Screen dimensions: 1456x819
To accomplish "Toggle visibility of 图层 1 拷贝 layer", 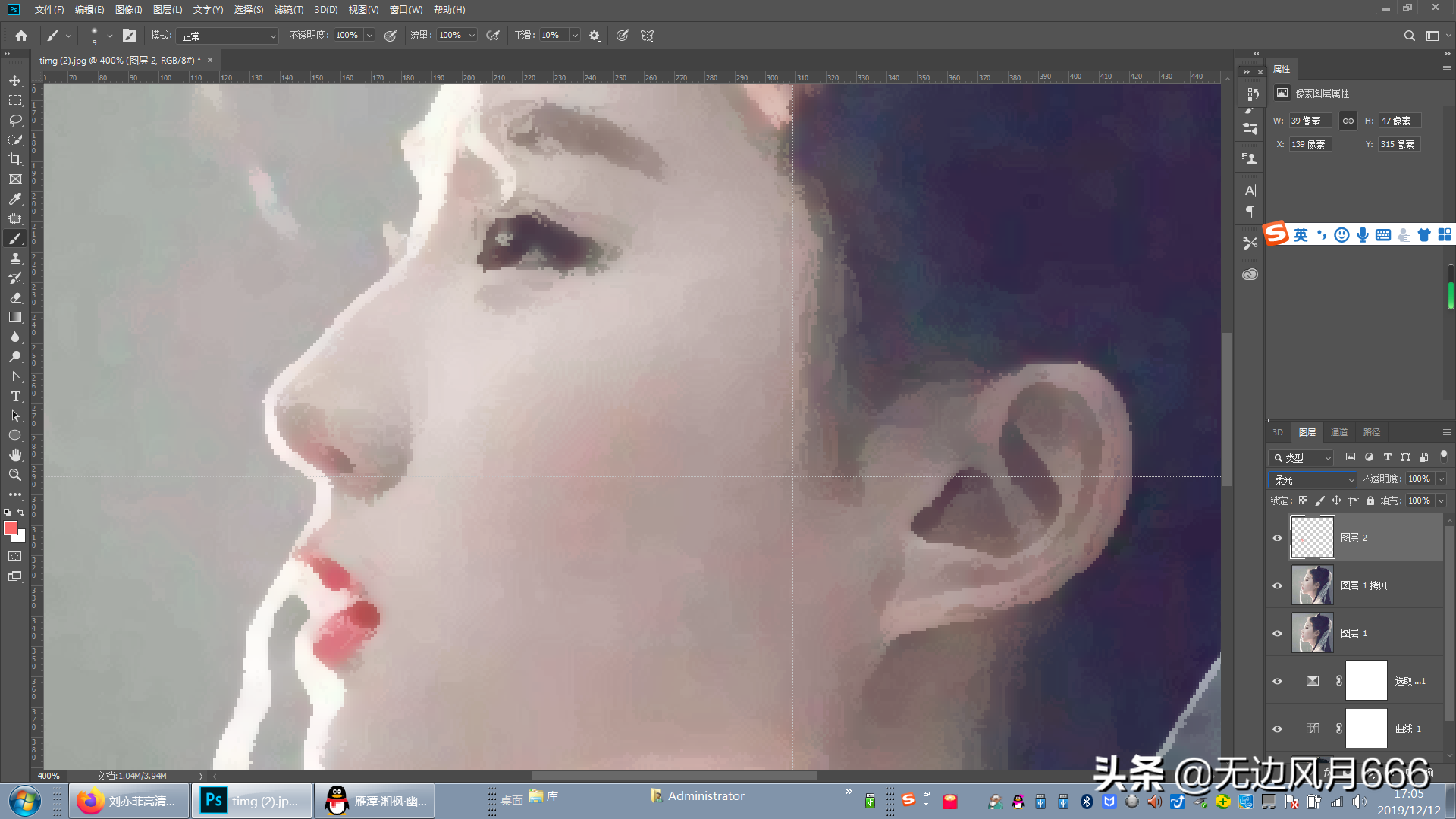I will click(1277, 585).
